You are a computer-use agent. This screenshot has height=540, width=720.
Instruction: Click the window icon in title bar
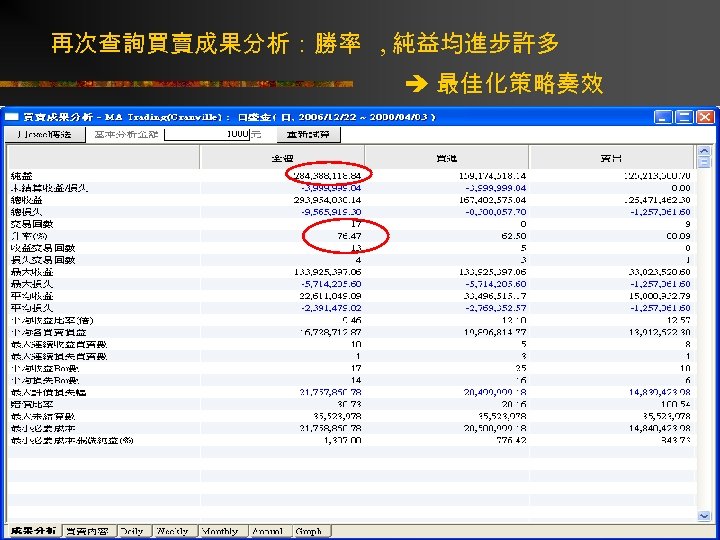tap(12, 117)
